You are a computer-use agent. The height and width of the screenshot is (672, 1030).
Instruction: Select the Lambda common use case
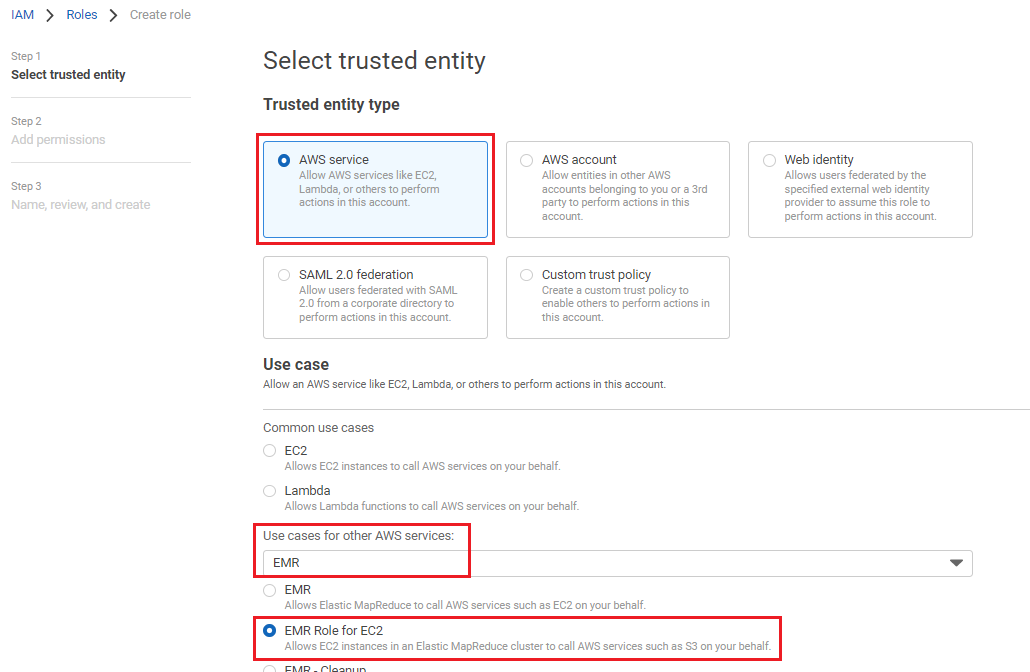coord(269,490)
